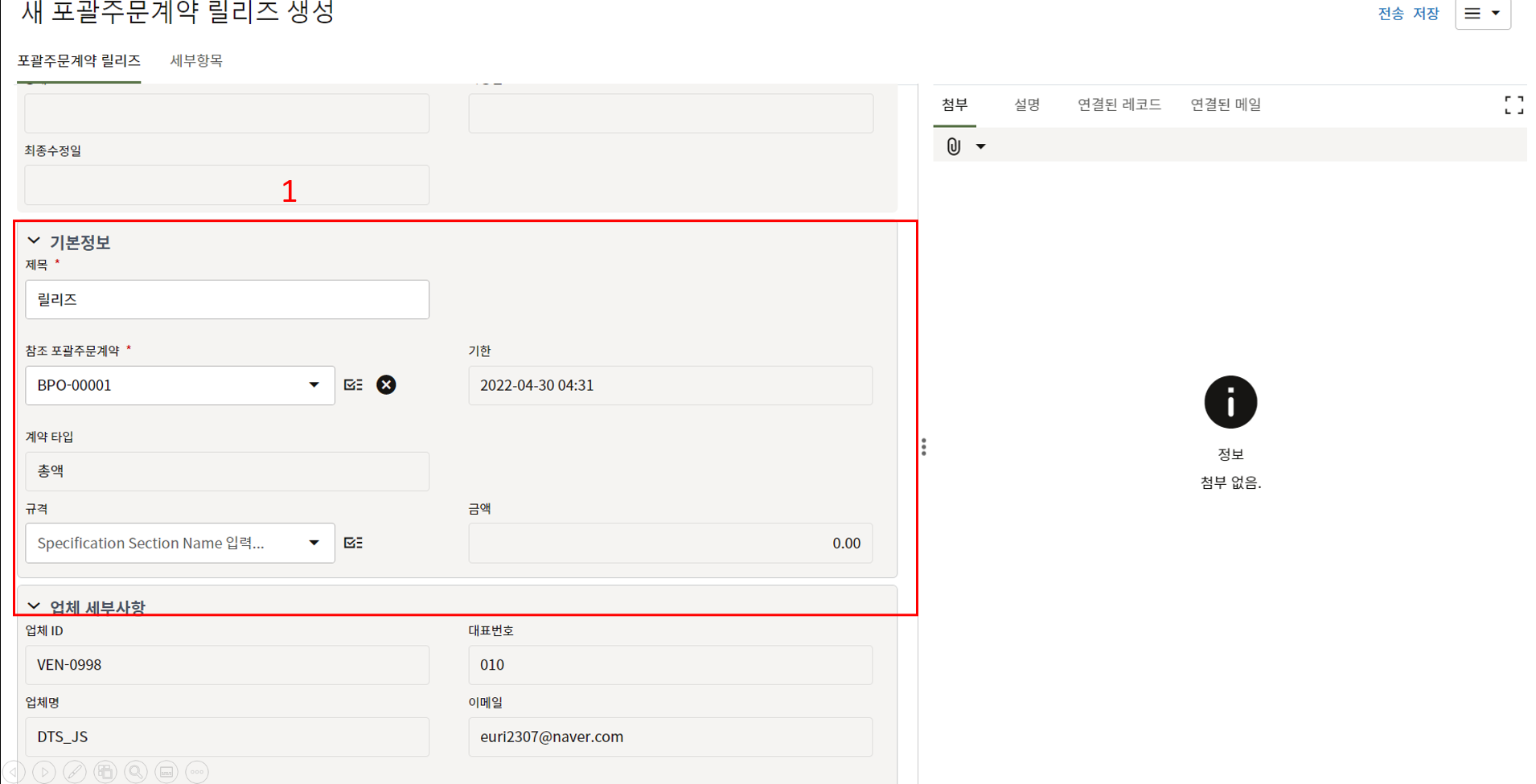Click the magnifier zoom slideshow icon

coord(136,772)
